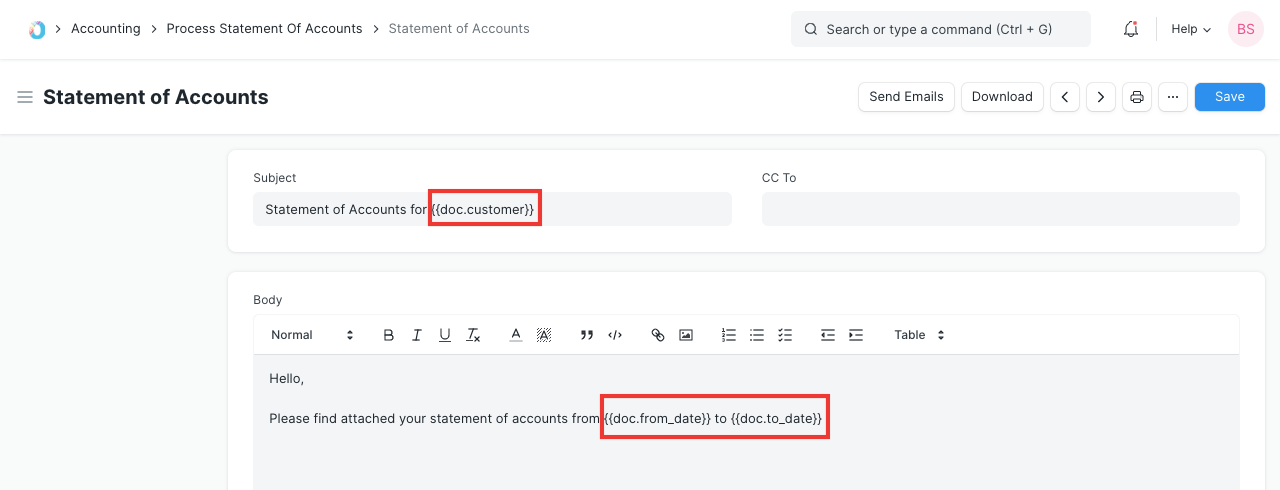Clear text formatting in editor
The image size is (1280, 490).
[474, 335]
